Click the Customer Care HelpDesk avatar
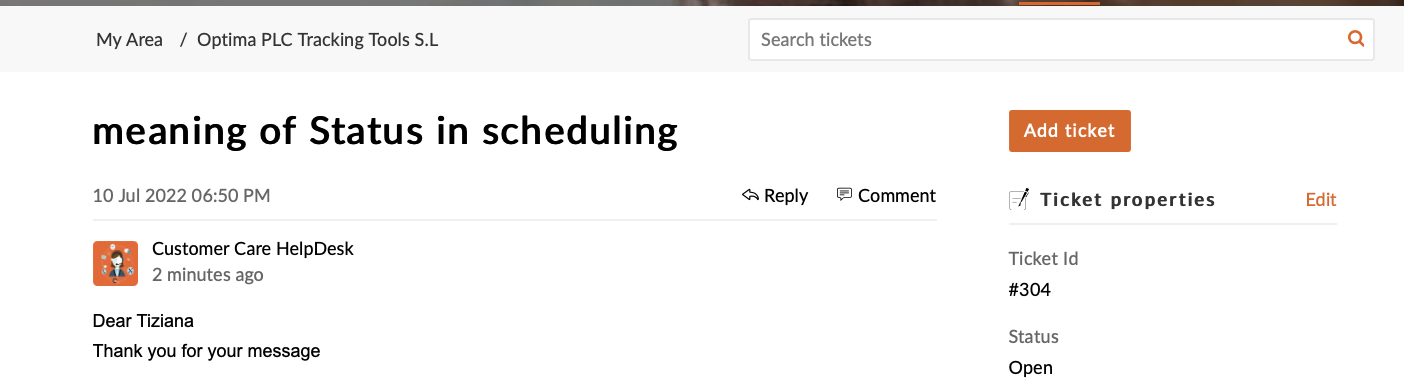Image resolution: width=1404 pixels, height=386 pixels. click(x=115, y=263)
